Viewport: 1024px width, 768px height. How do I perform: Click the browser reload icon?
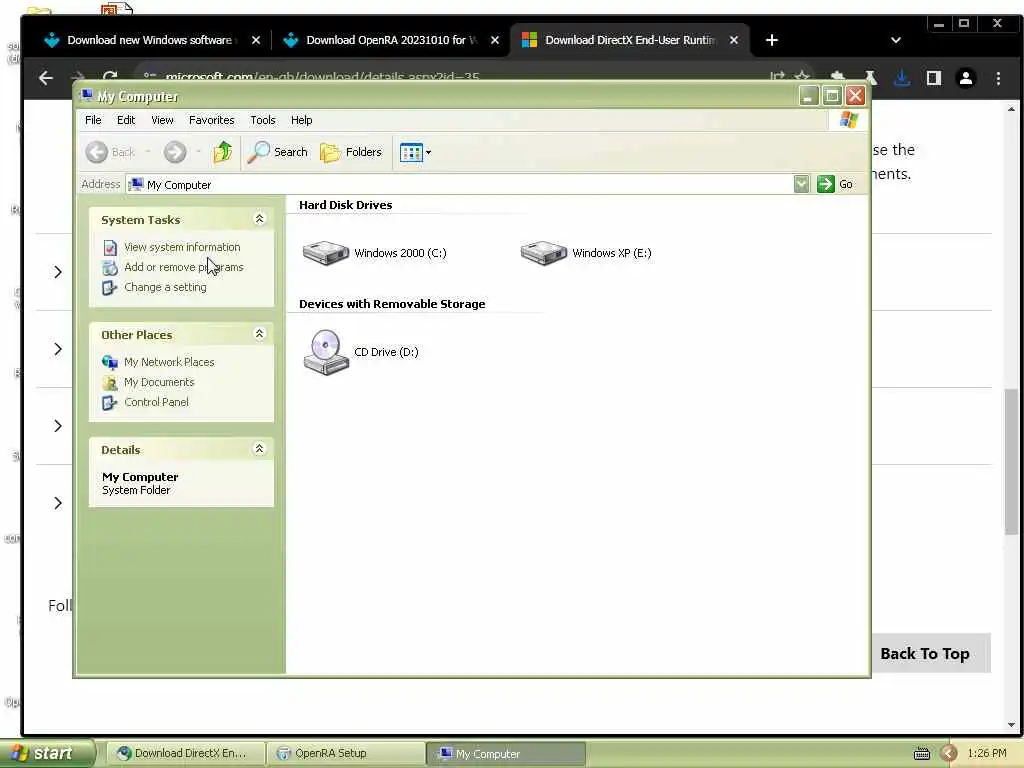click(110, 77)
